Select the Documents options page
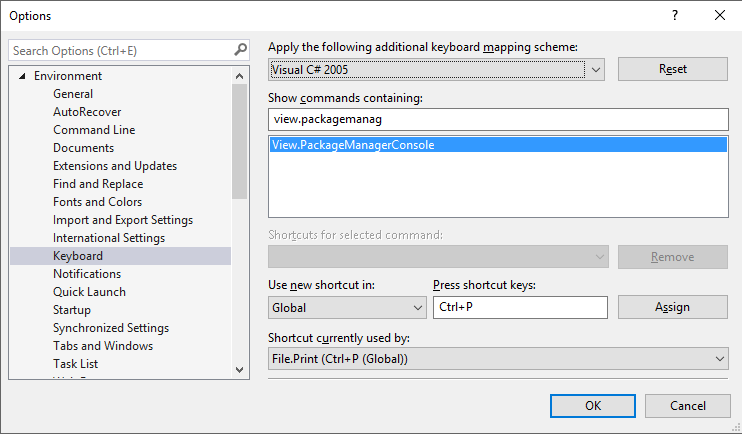This screenshot has width=742, height=434. (83, 148)
